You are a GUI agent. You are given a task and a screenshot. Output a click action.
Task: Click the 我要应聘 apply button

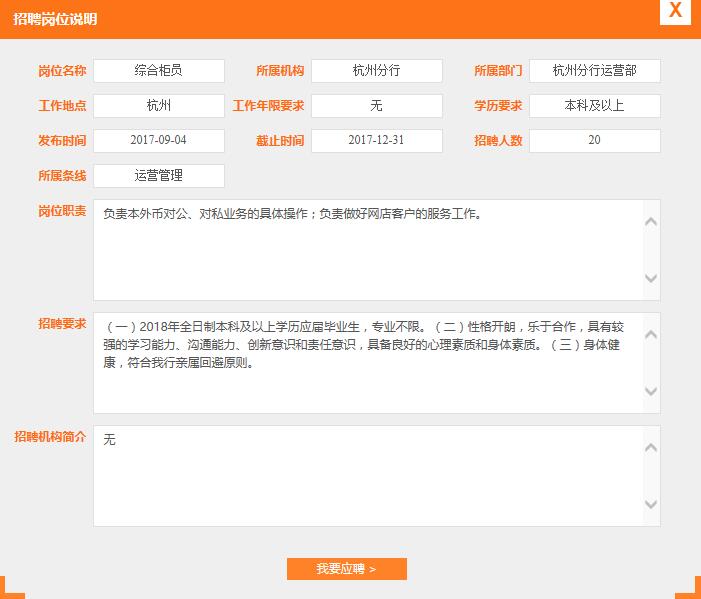tap(346, 569)
